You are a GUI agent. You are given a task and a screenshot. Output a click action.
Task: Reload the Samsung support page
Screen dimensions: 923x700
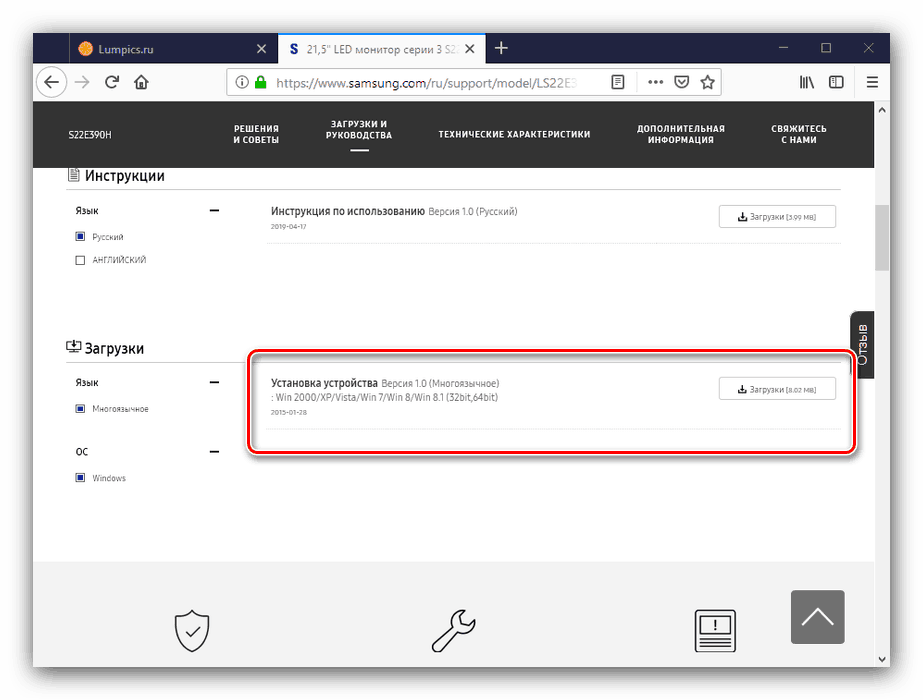click(x=112, y=82)
